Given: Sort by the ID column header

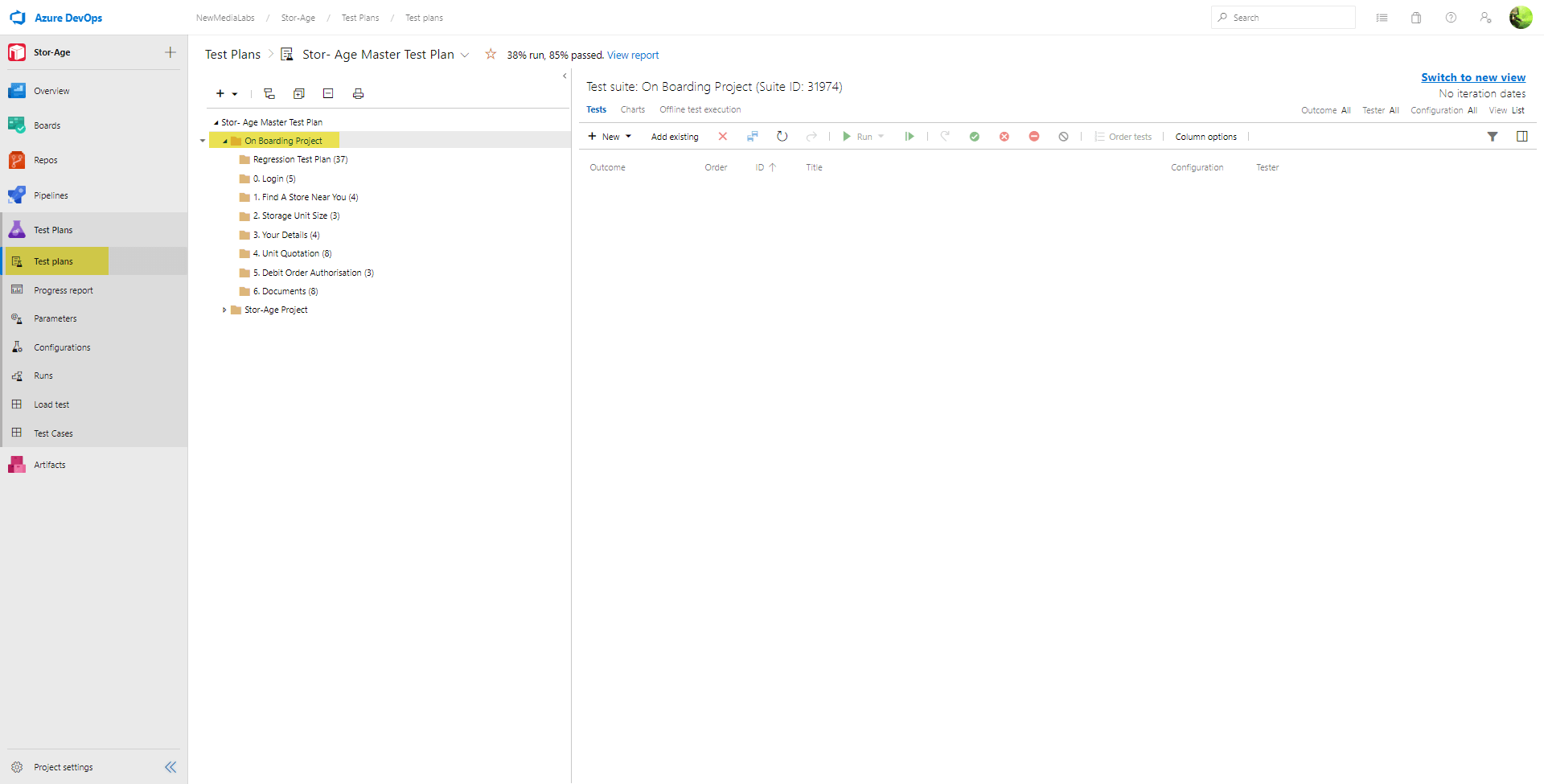Looking at the screenshot, I should [765, 167].
